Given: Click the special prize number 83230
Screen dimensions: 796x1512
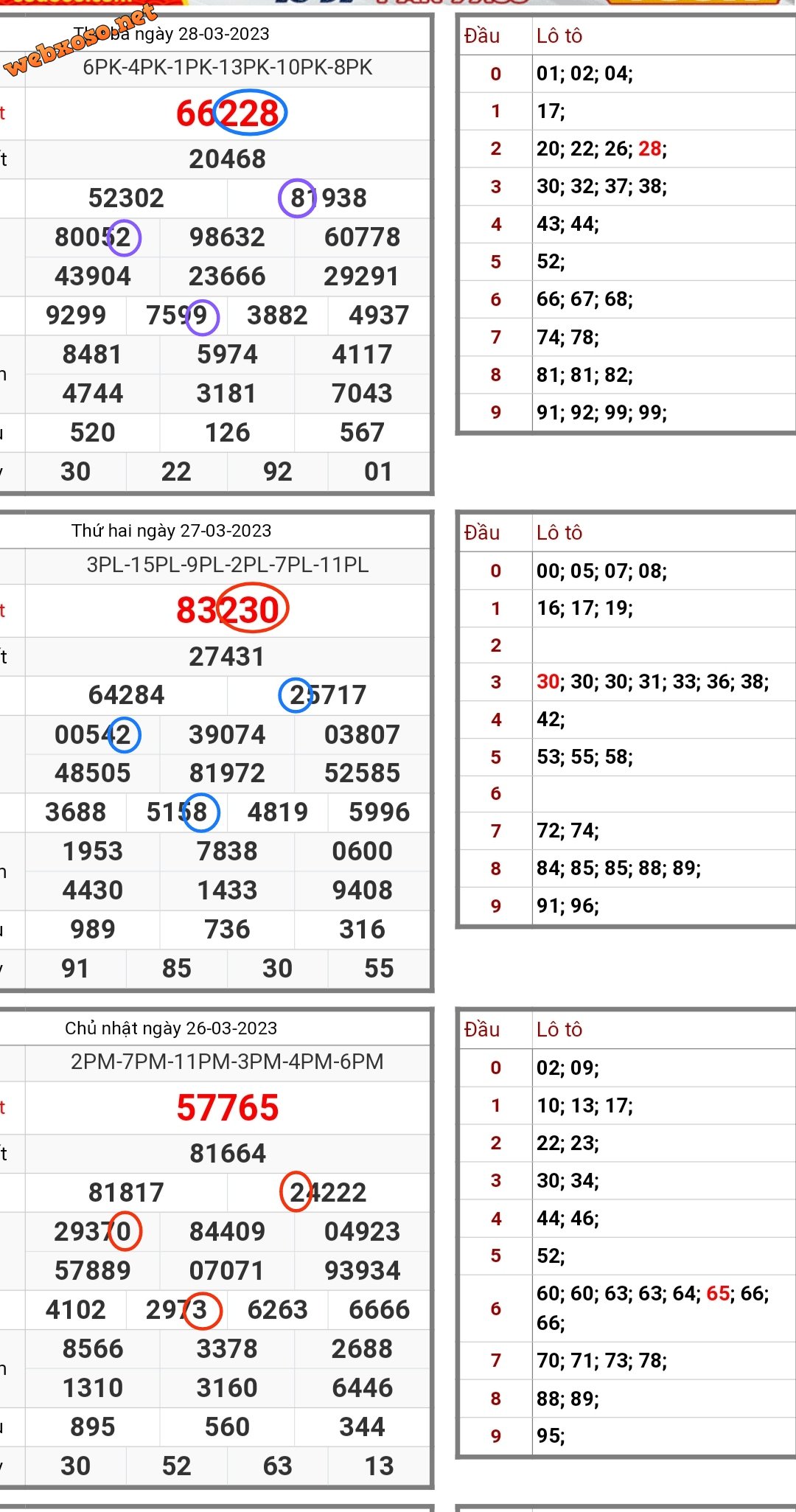Looking at the screenshot, I should click(228, 610).
